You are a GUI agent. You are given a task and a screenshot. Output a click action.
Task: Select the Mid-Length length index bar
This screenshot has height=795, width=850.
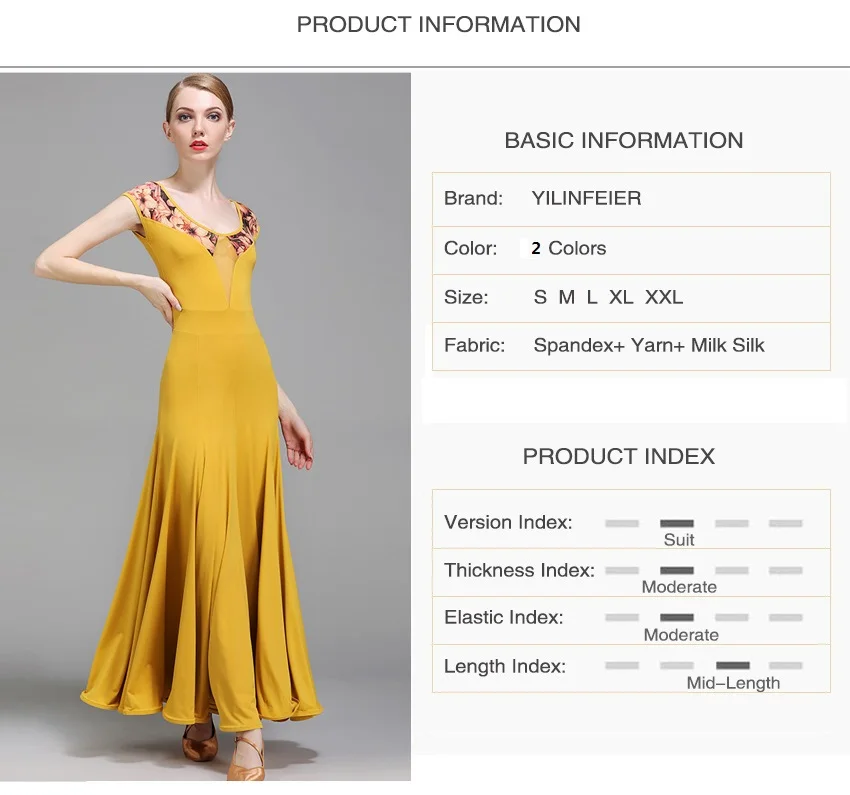[x=732, y=665]
